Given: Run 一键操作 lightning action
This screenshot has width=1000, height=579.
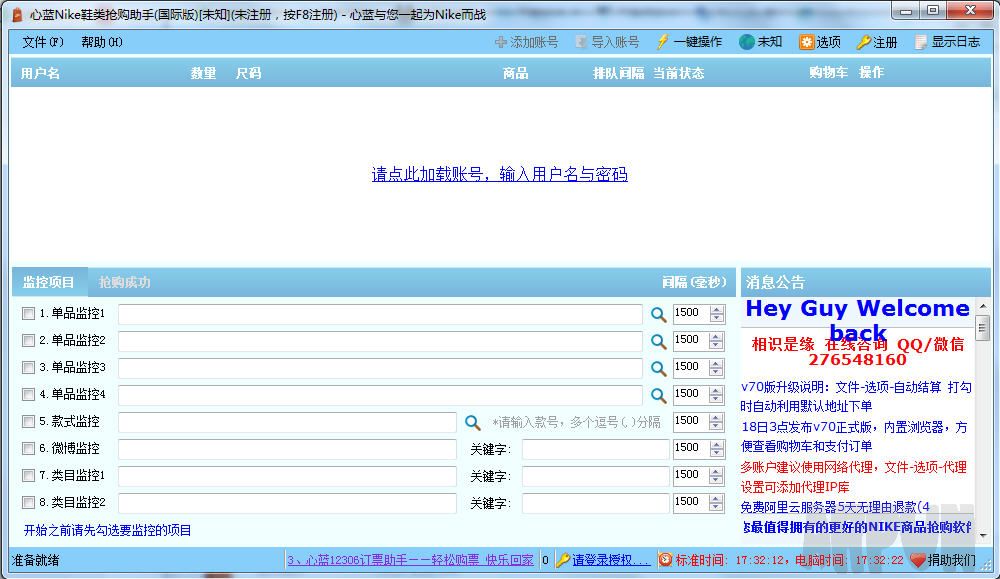Looking at the screenshot, I should click(663, 42).
